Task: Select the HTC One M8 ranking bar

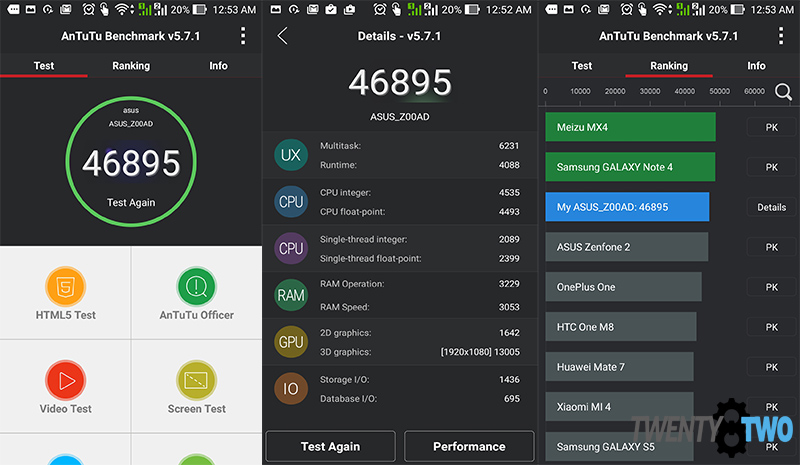Action: [621, 327]
